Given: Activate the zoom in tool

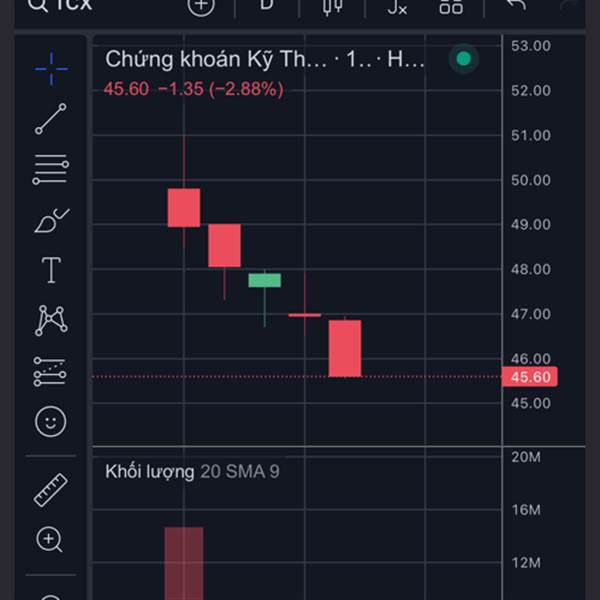Looking at the screenshot, I should tap(50, 540).
